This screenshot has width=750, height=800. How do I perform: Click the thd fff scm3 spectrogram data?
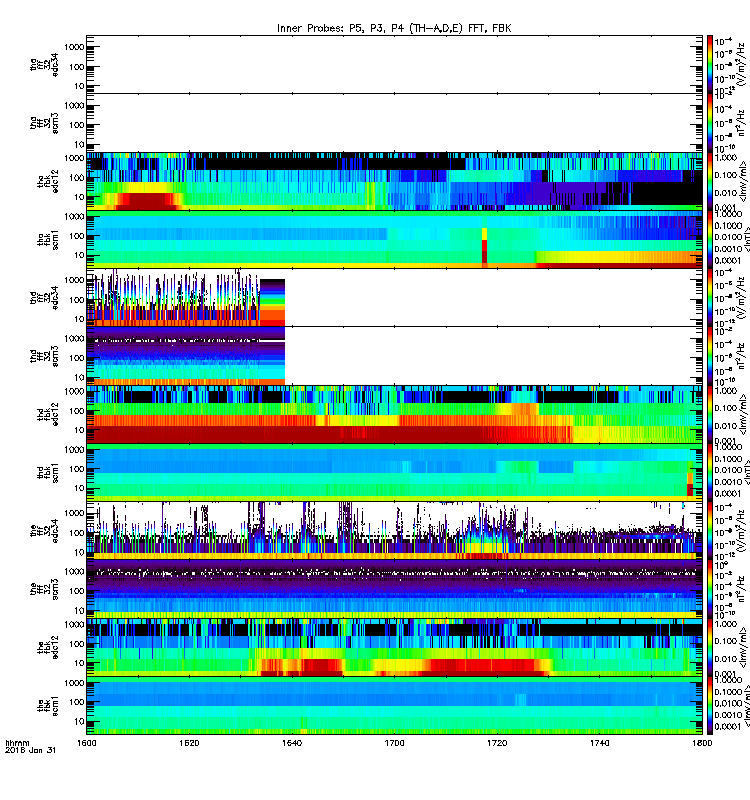pos(186,356)
